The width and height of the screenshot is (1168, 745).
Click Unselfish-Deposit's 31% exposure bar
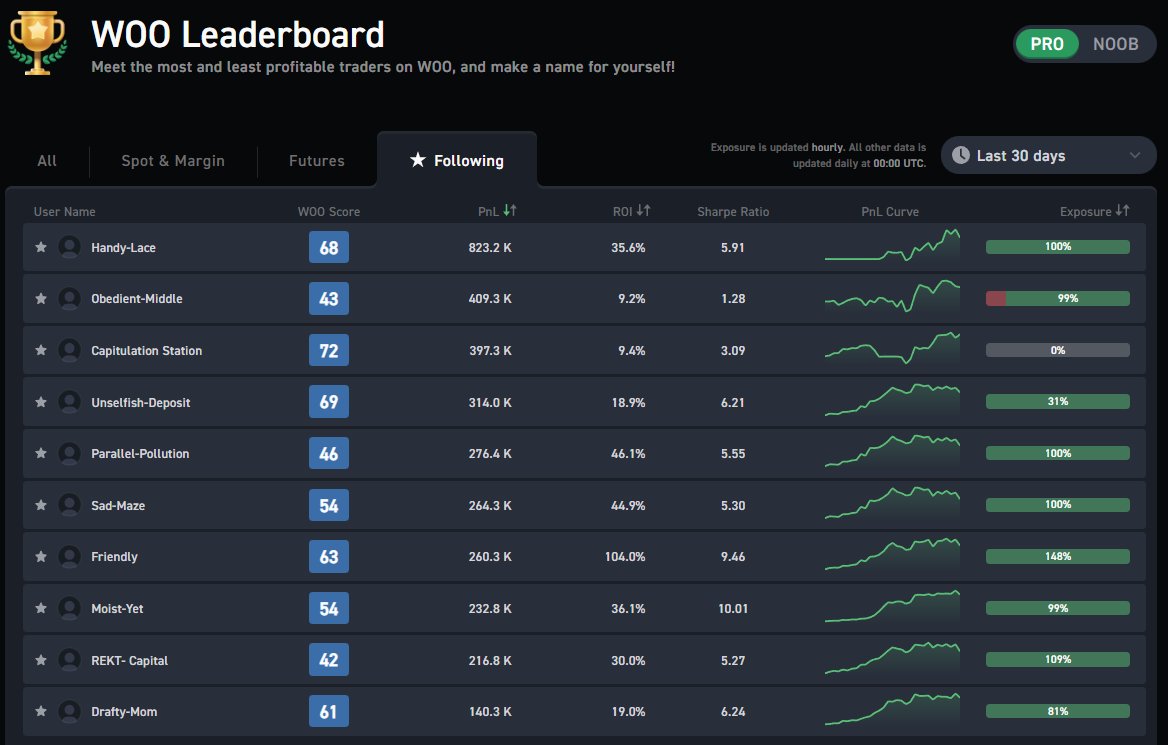(x=1058, y=402)
